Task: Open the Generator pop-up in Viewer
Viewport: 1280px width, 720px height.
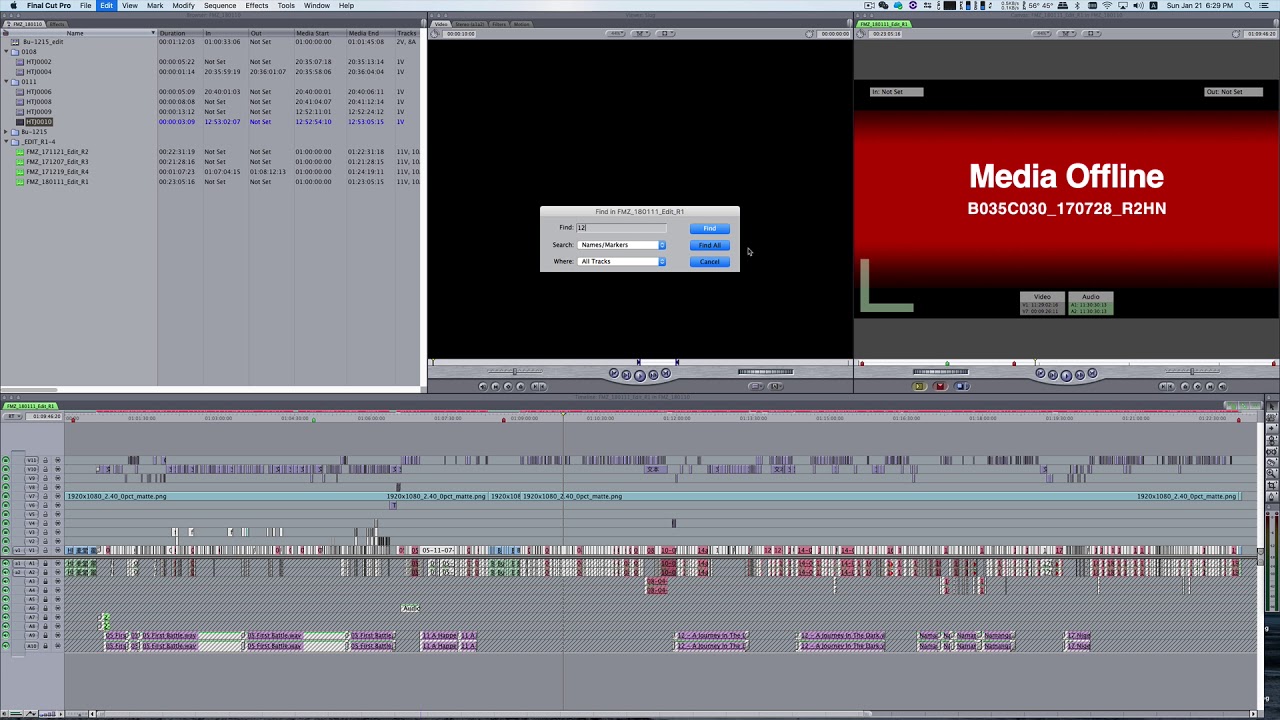Action: pos(775,387)
